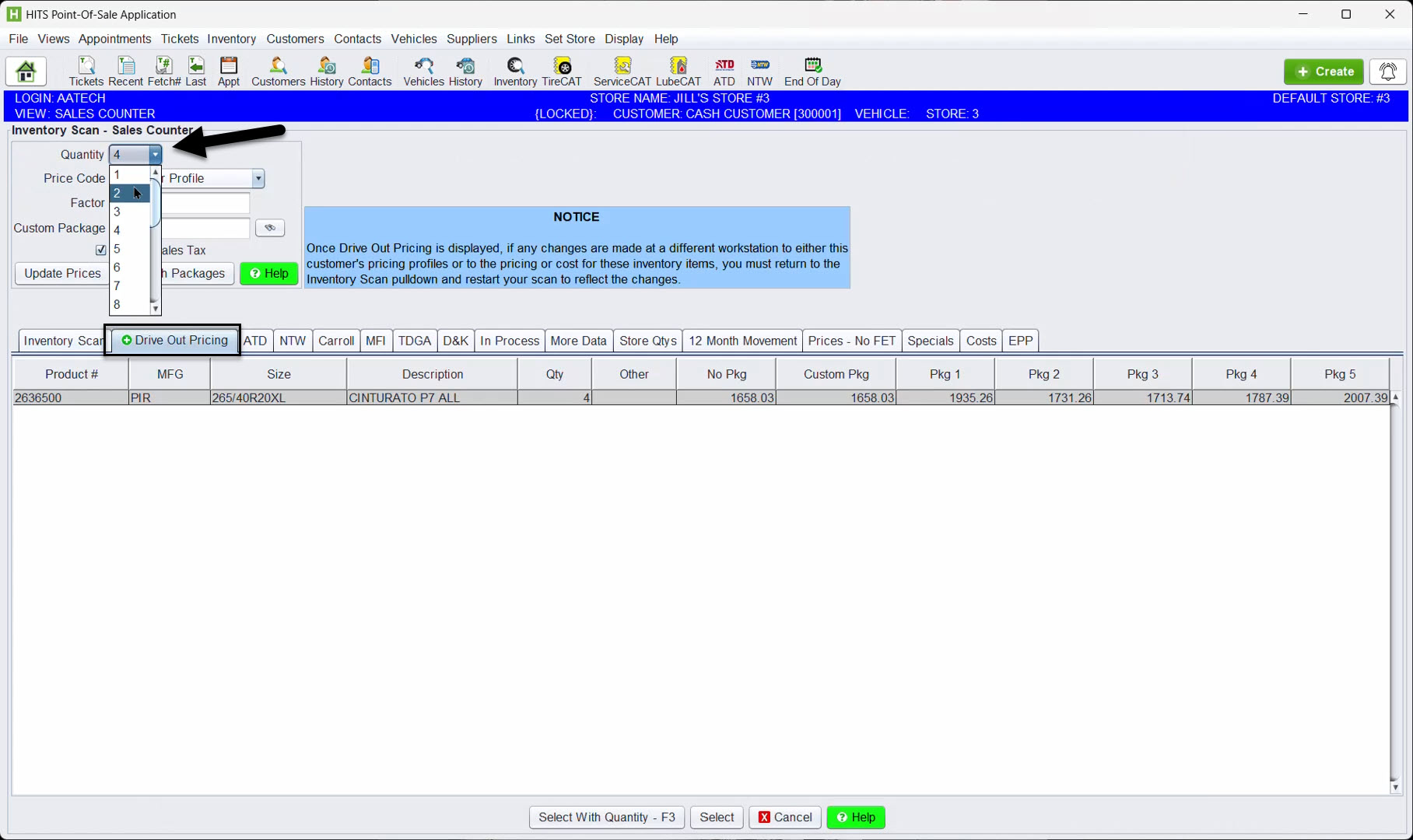Open the Appt appointment book icon
This screenshot has width=1413, height=840.
coord(228,72)
